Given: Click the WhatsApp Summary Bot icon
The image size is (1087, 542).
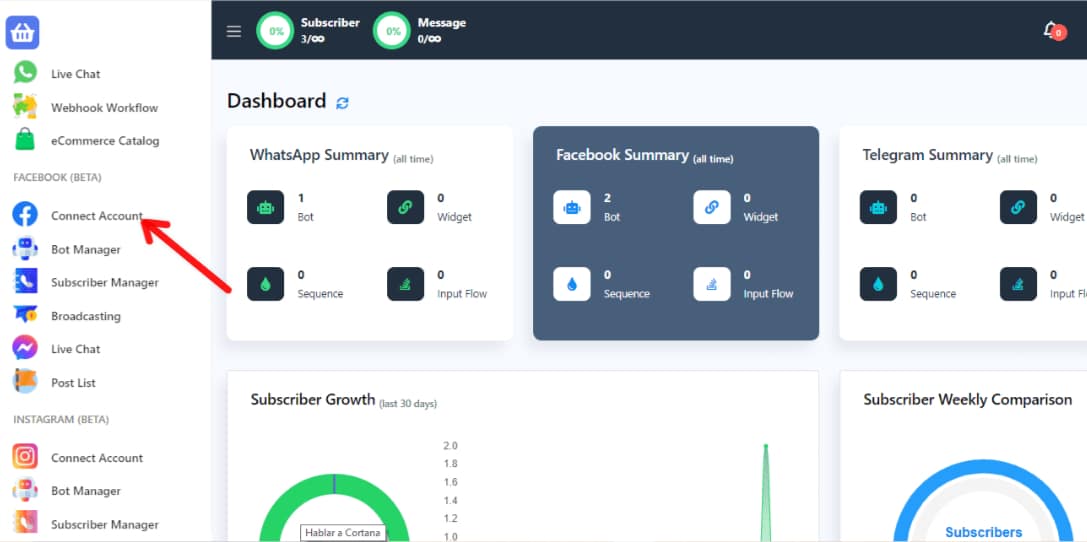Looking at the screenshot, I should (x=265, y=207).
